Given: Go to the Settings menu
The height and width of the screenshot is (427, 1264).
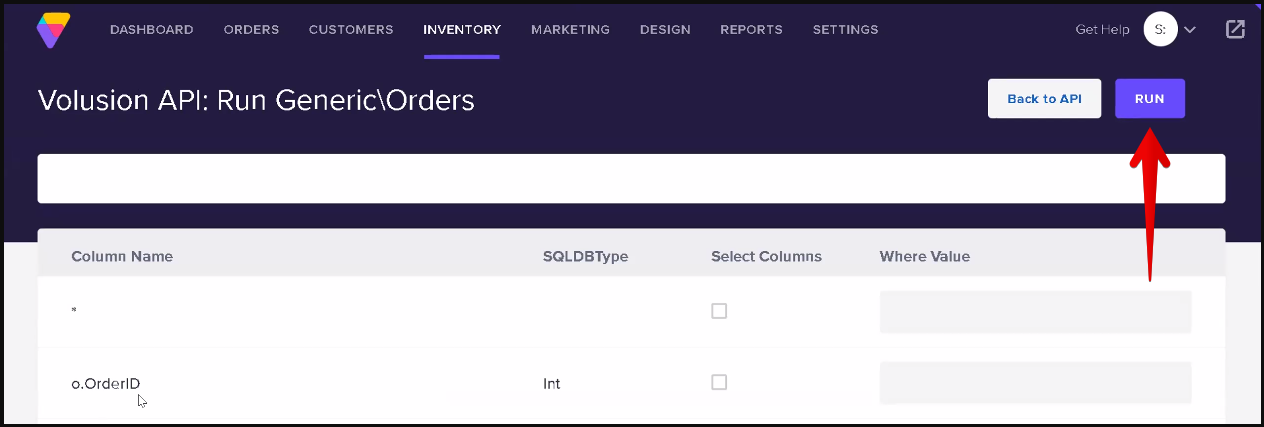Looking at the screenshot, I should tap(845, 30).
